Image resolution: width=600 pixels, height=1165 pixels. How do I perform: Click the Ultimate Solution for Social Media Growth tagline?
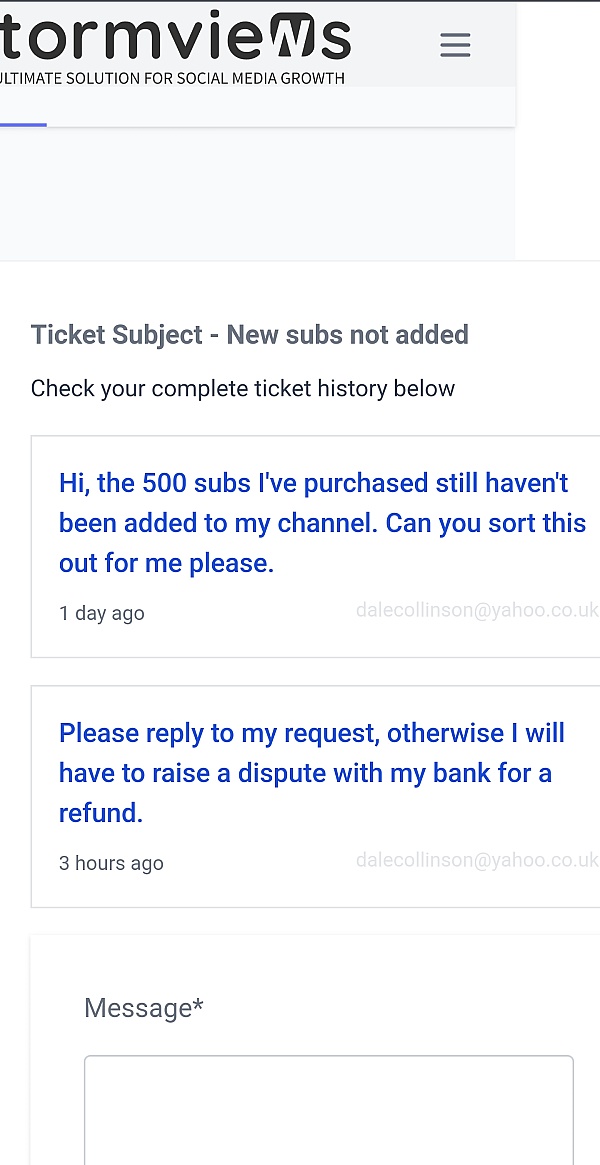pyautogui.click(x=172, y=78)
